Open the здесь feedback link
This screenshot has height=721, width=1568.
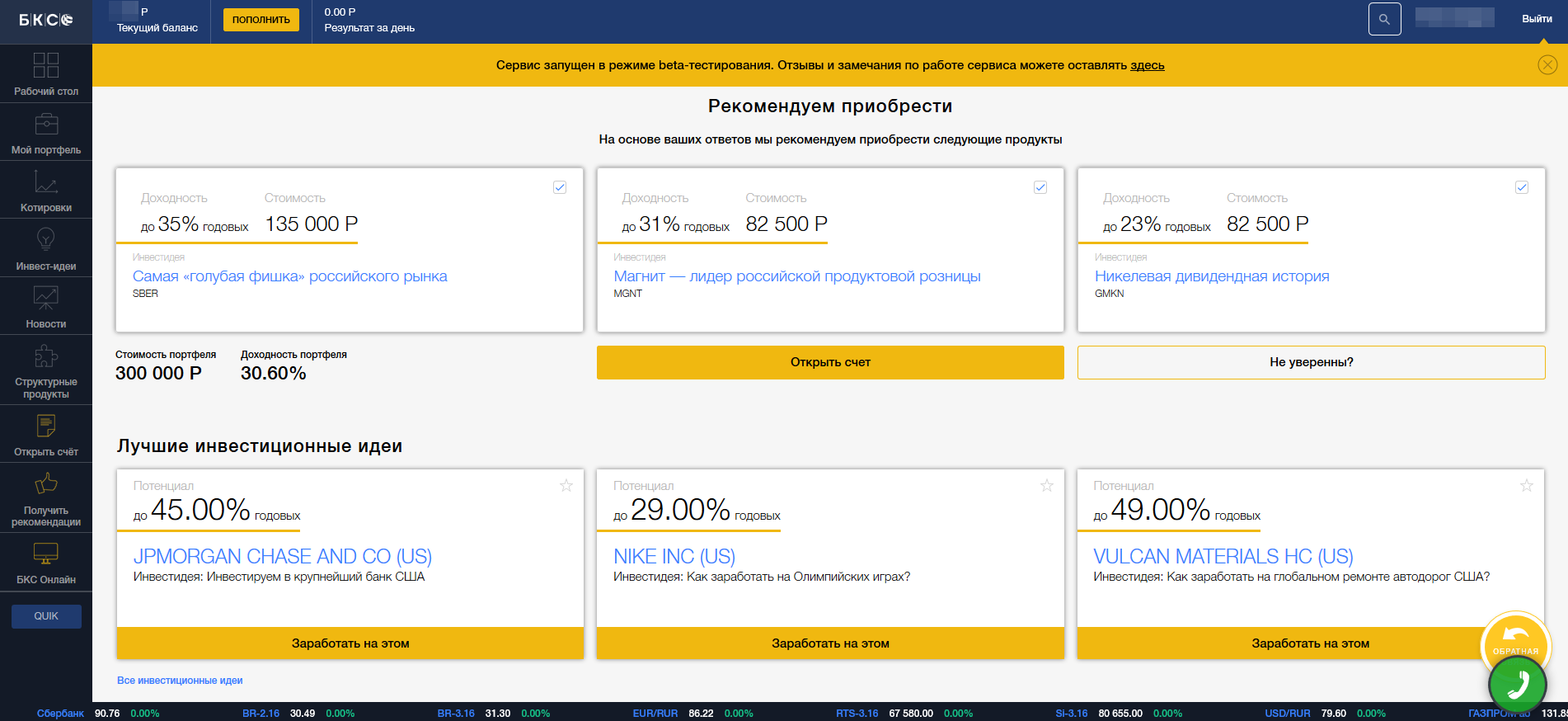click(x=1147, y=65)
